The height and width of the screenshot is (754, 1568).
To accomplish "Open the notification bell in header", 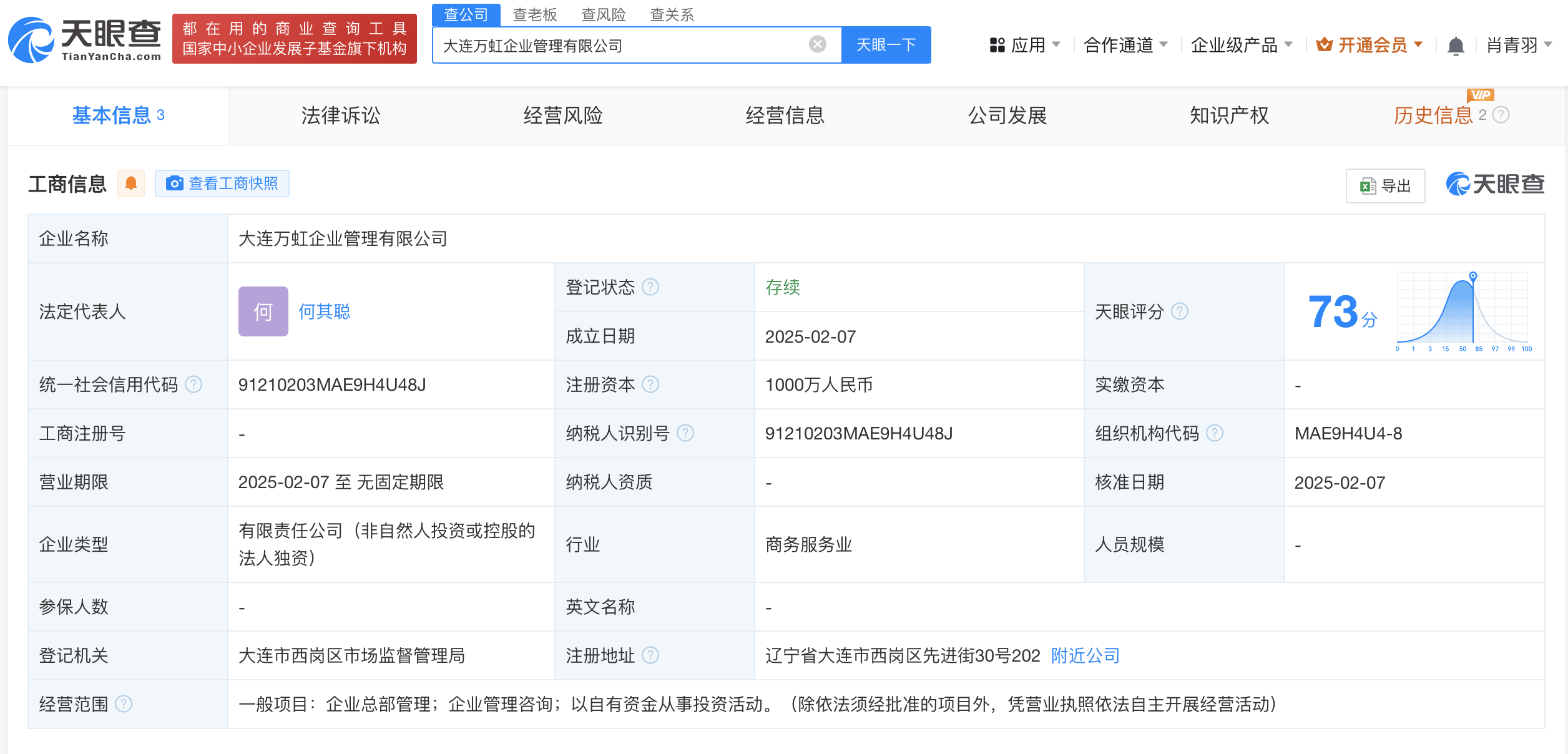I will (x=1456, y=46).
